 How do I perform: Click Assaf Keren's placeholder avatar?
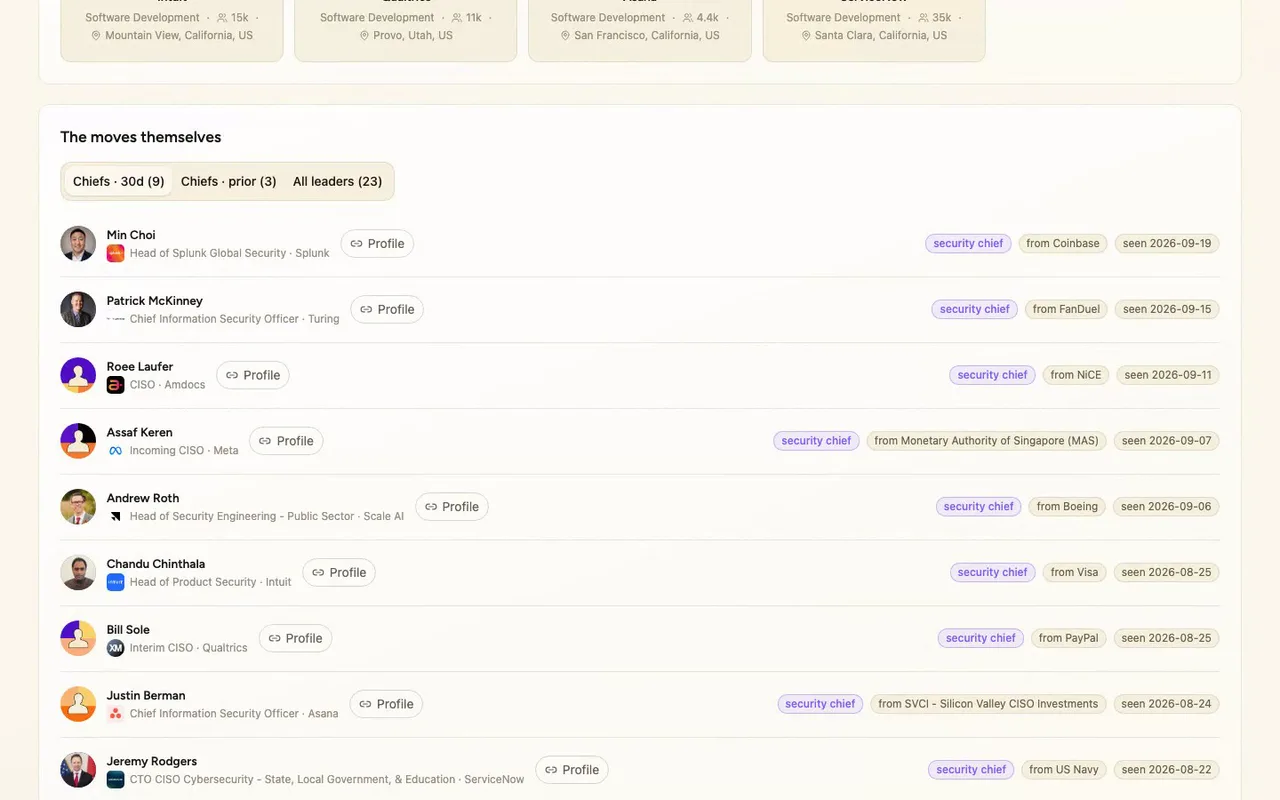[x=78, y=441]
